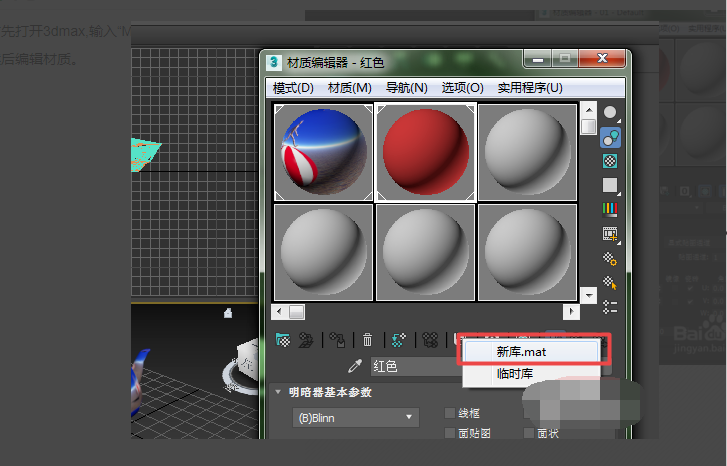Select gray slot below beach ball sample
The image size is (727, 466).
tap(323, 253)
